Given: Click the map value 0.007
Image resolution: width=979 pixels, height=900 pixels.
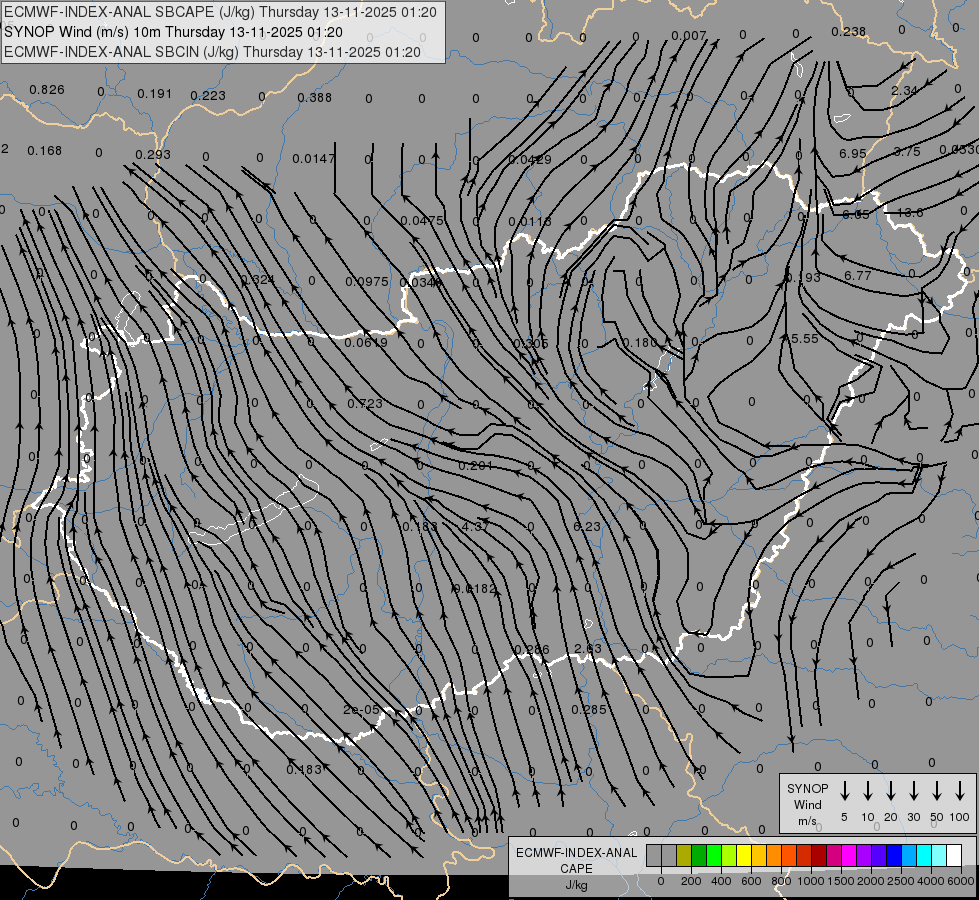Looking at the screenshot, I should point(689,36).
